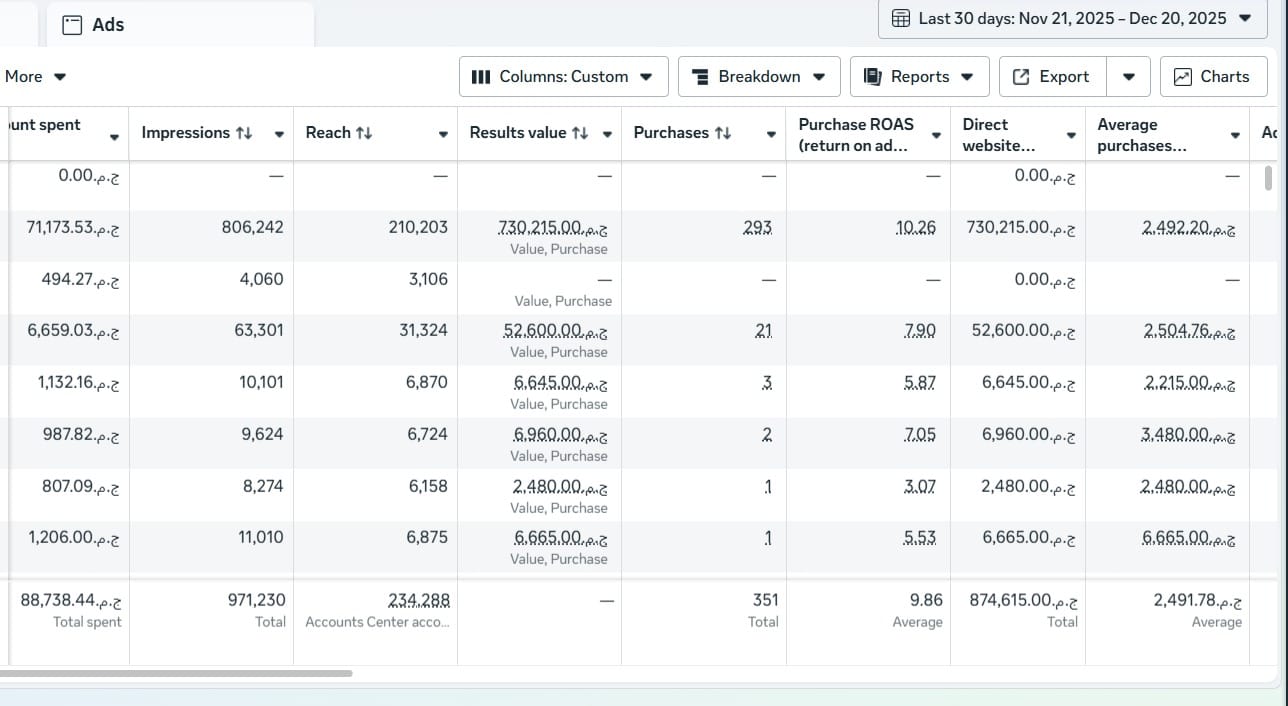Click the 10.26 purchase ROAS value
1288x706 pixels.
click(916, 228)
